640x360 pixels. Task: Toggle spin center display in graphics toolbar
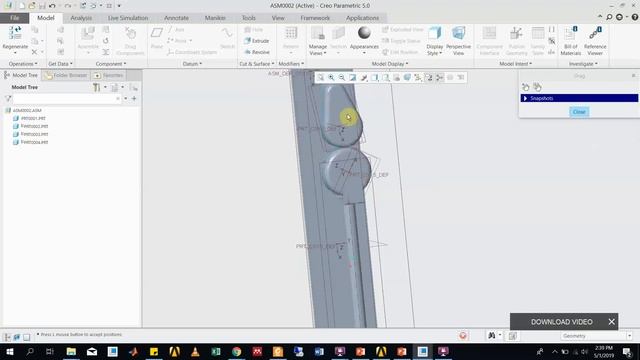(x=440, y=78)
